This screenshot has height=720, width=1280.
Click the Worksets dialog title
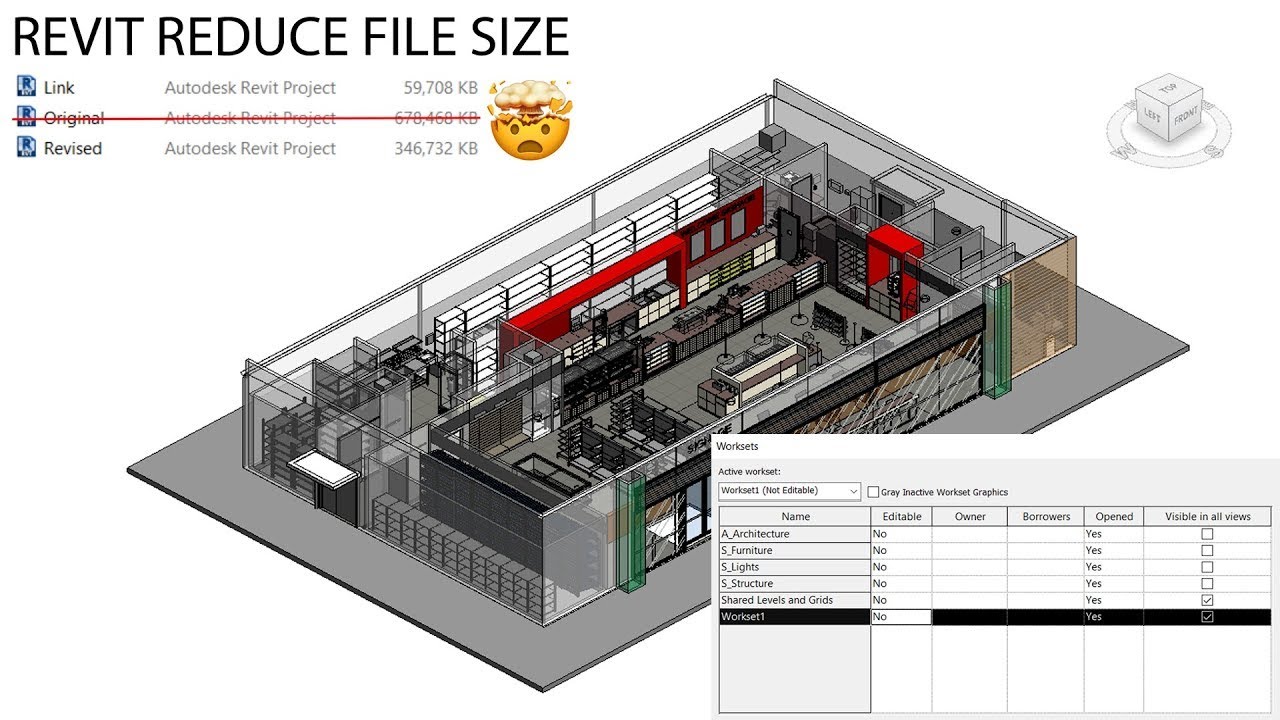pos(738,446)
